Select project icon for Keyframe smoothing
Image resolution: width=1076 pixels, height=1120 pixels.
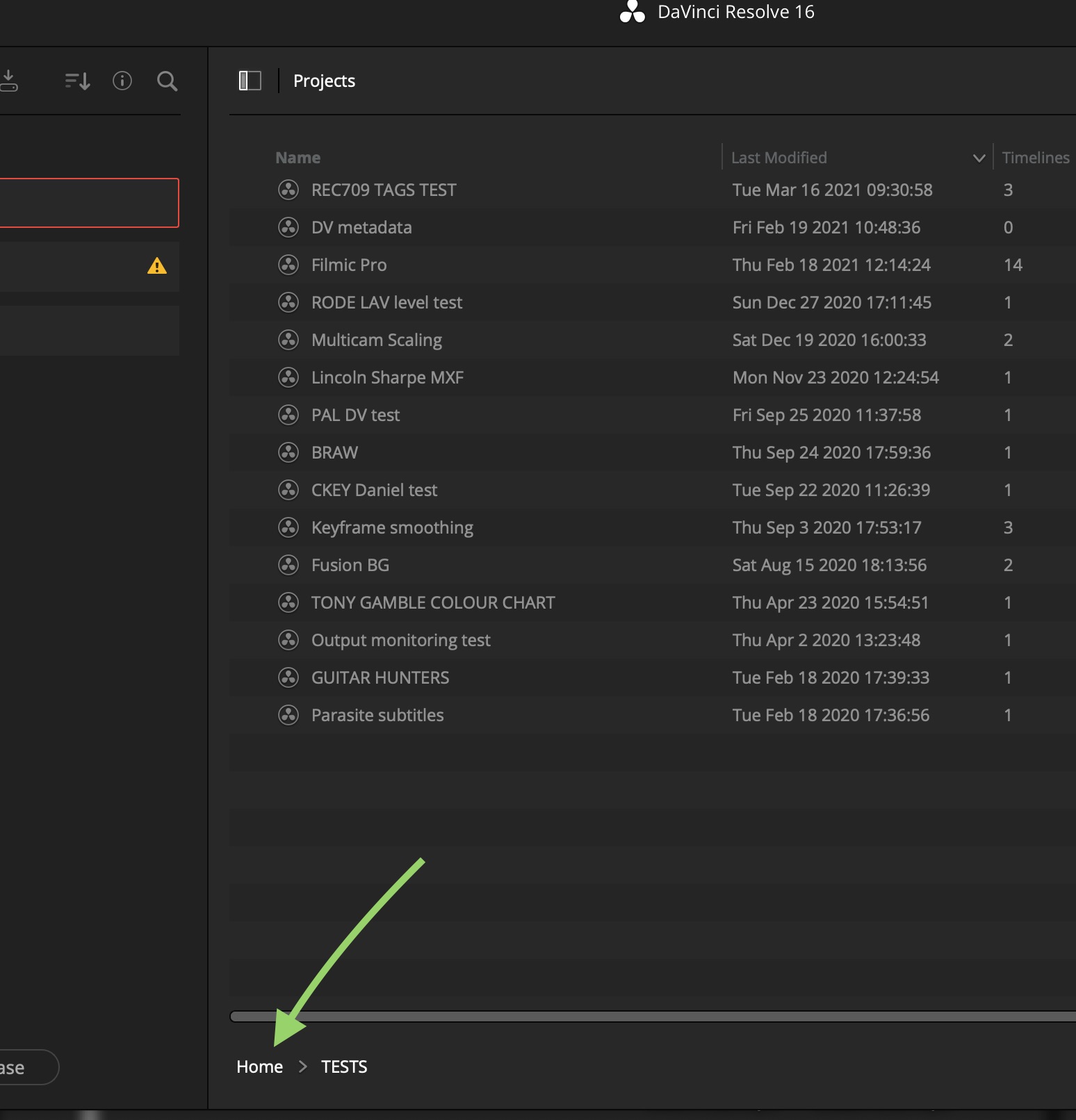288,527
